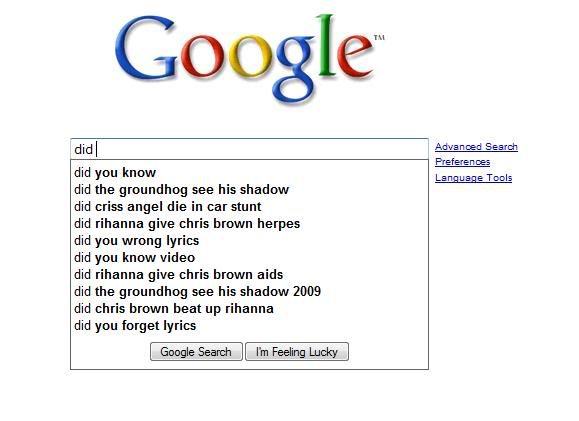
Task: Click inside the search text box
Action: [x=249, y=149]
